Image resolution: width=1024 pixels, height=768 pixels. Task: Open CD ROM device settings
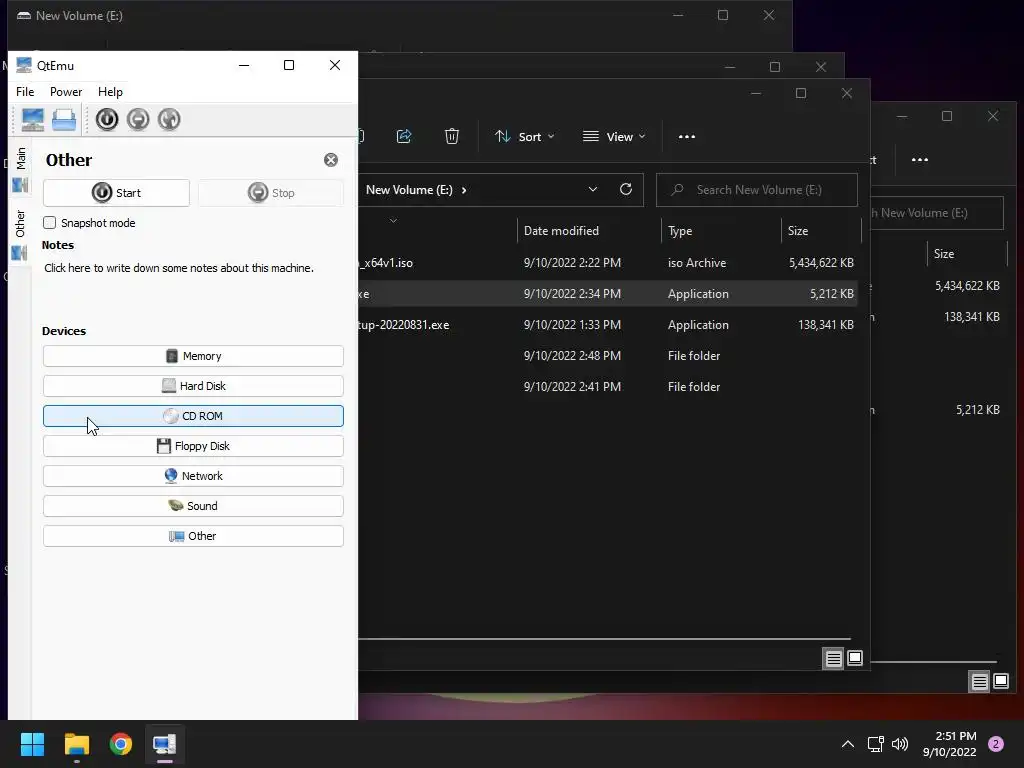point(193,416)
